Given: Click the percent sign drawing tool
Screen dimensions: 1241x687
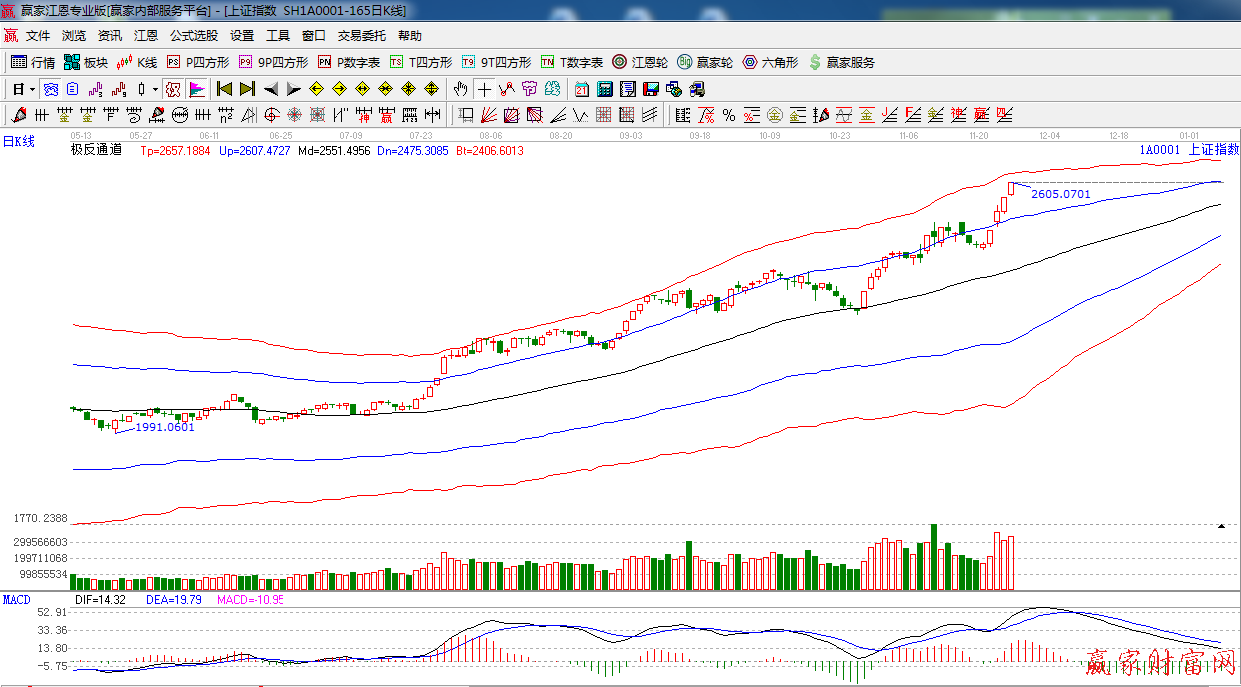Looking at the screenshot, I should (x=728, y=115).
